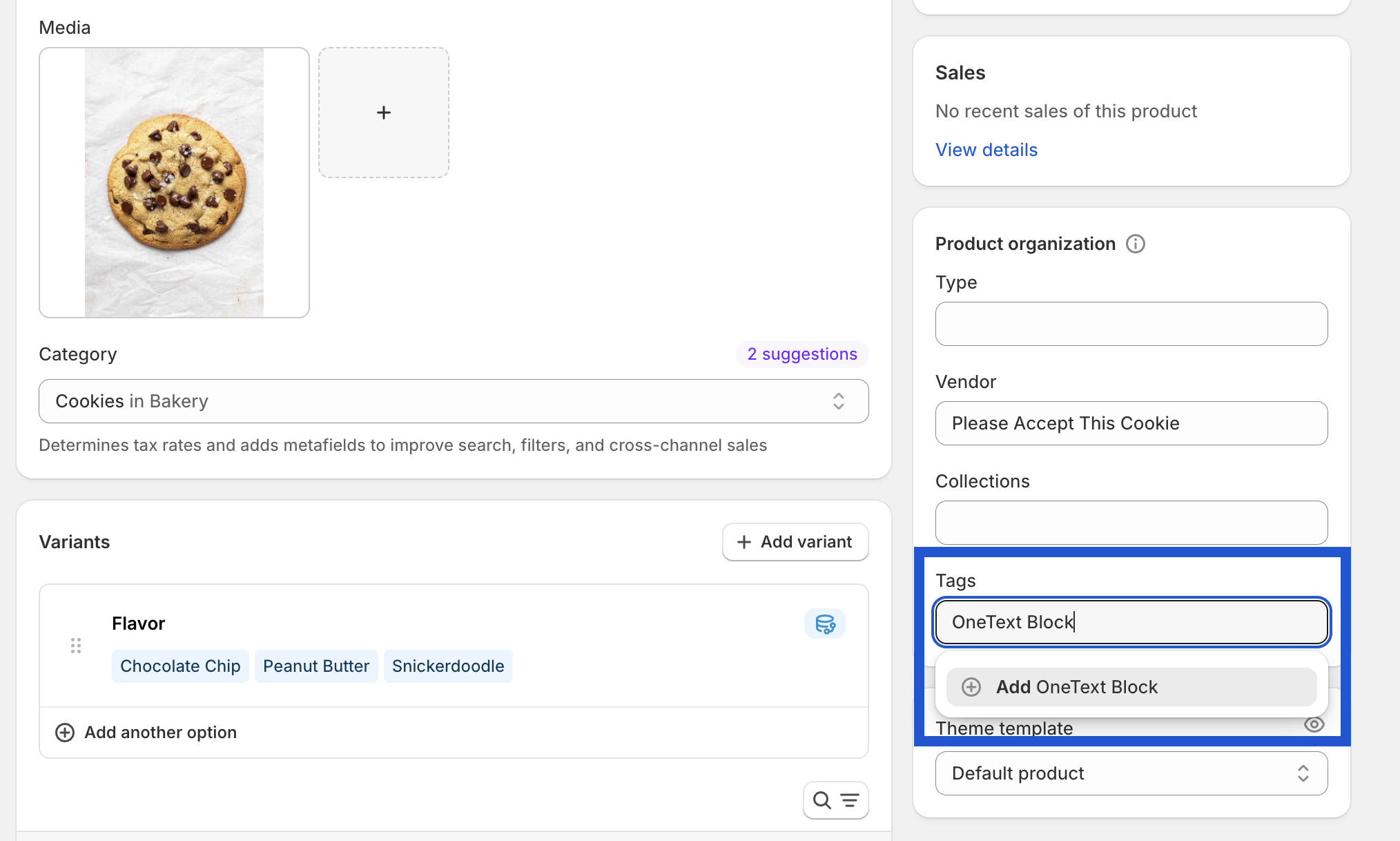Expand the Default product theme template dropdown
Image resolution: width=1400 pixels, height=841 pixels.
pyautogui.click(x=1131, y=773)
